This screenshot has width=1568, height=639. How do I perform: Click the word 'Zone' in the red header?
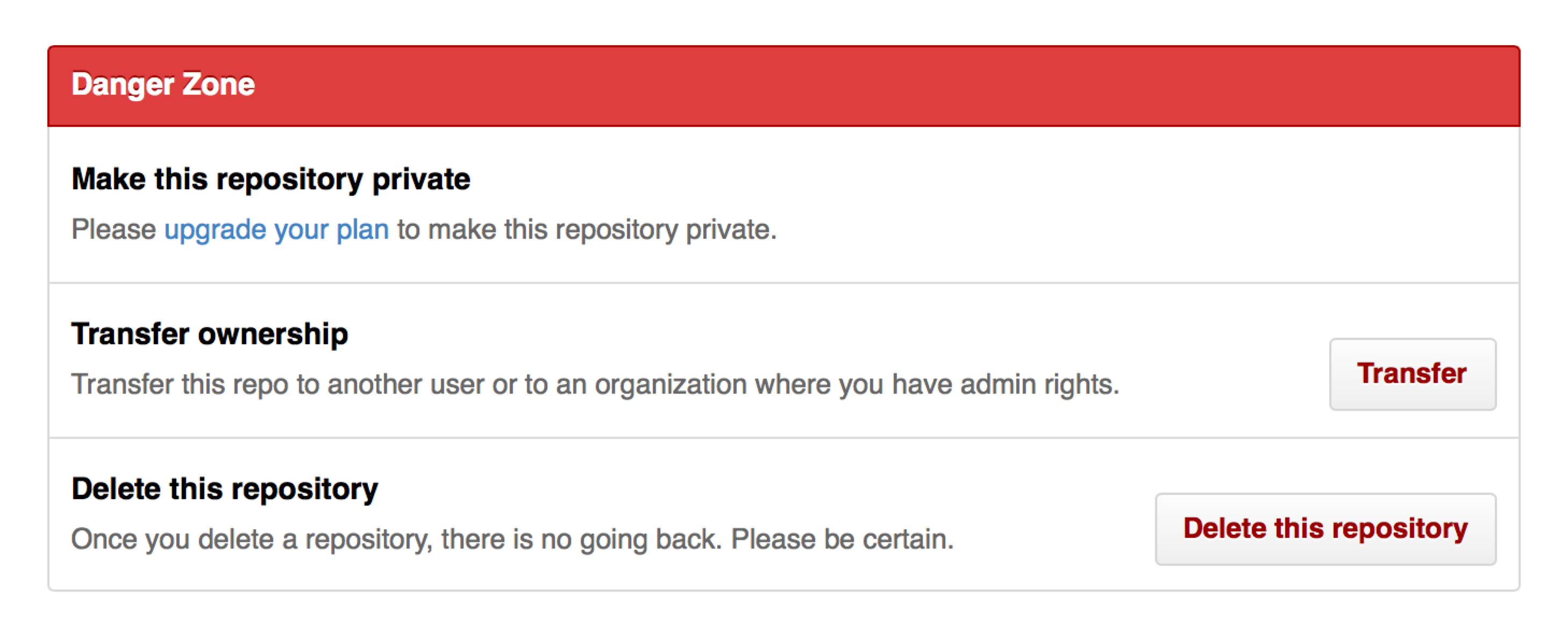click(218, 84)
